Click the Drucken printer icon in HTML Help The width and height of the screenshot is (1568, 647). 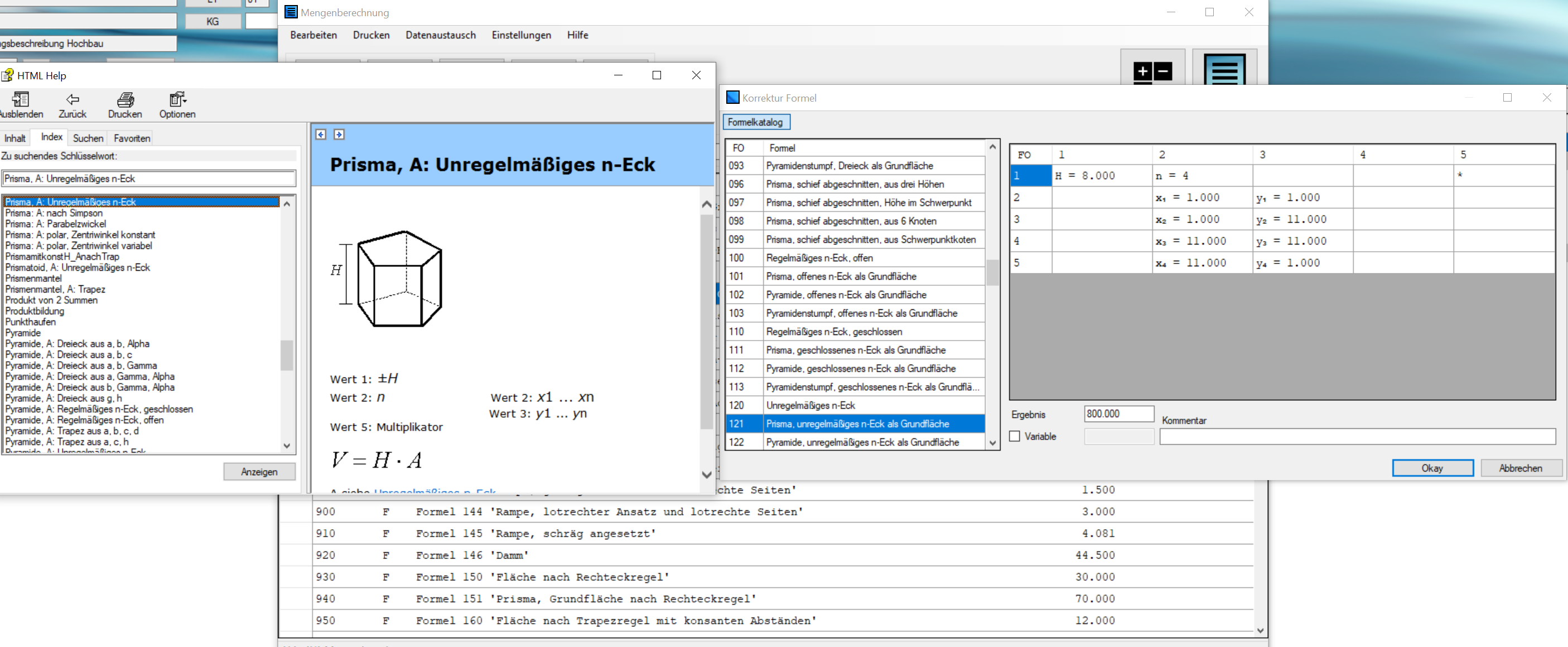pos(126,99)
